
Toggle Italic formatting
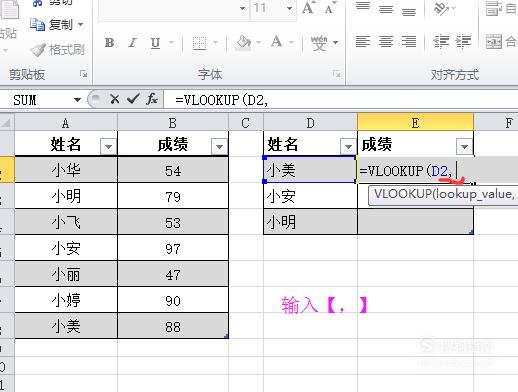[132, 43]
